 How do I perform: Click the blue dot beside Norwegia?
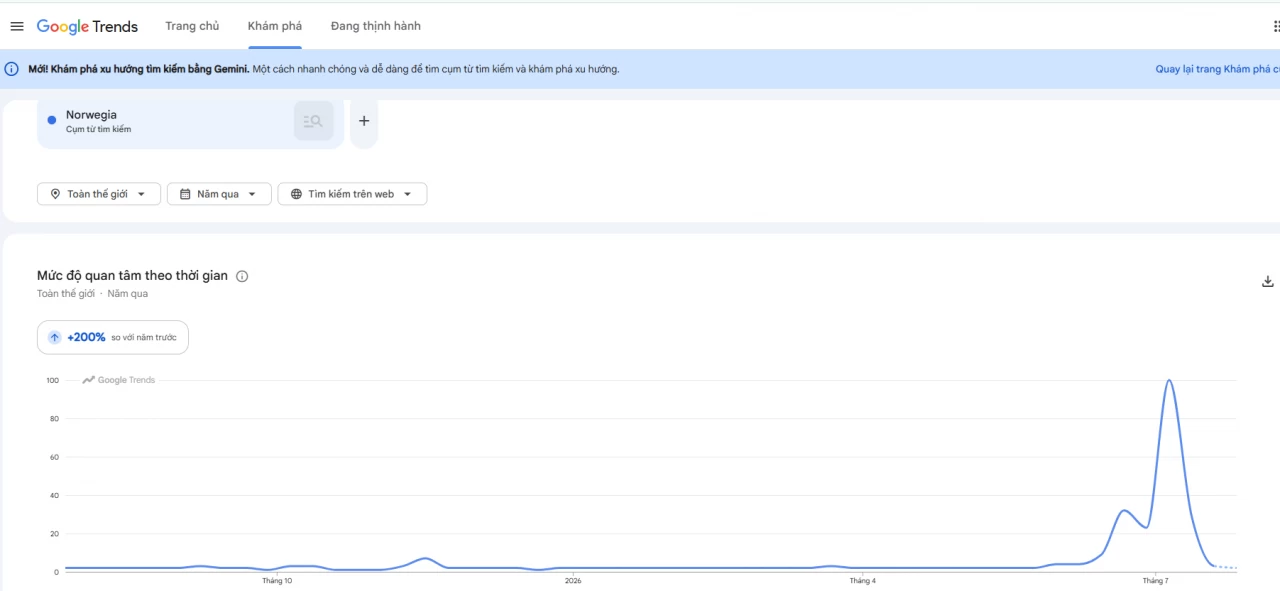click(x=52, y=120)
